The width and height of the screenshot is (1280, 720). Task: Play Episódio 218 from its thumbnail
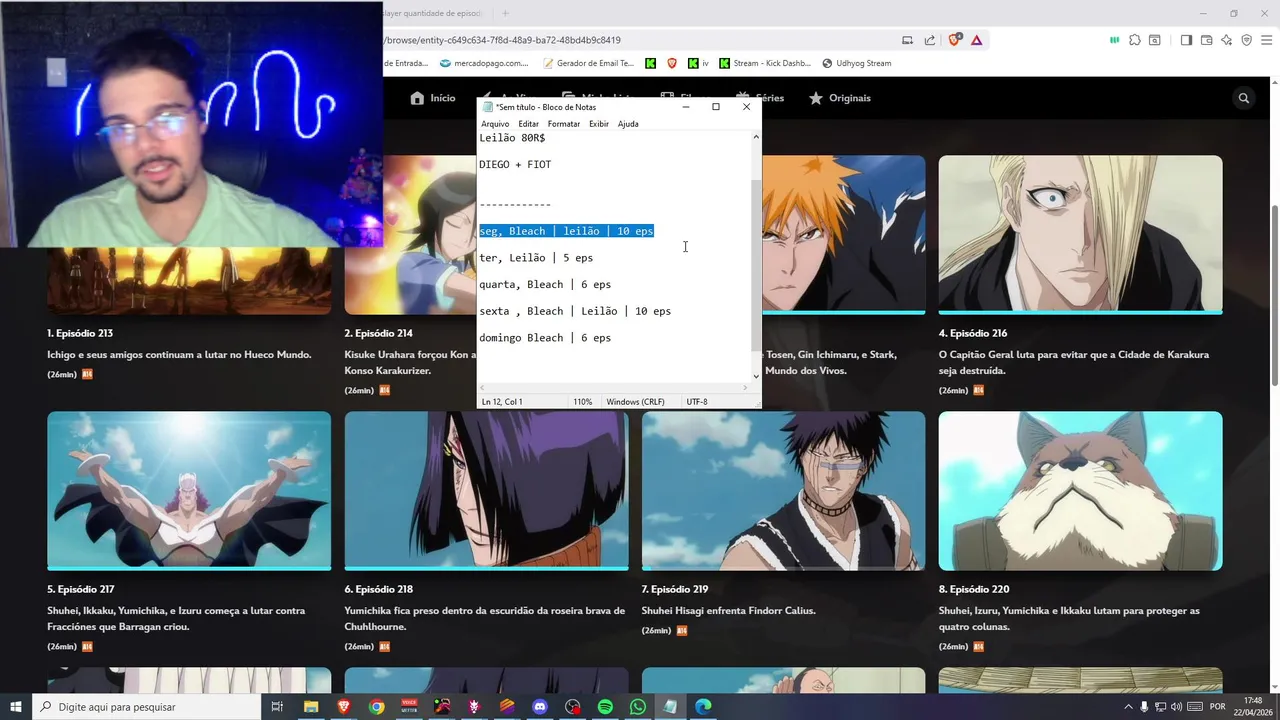pos(486,490)
